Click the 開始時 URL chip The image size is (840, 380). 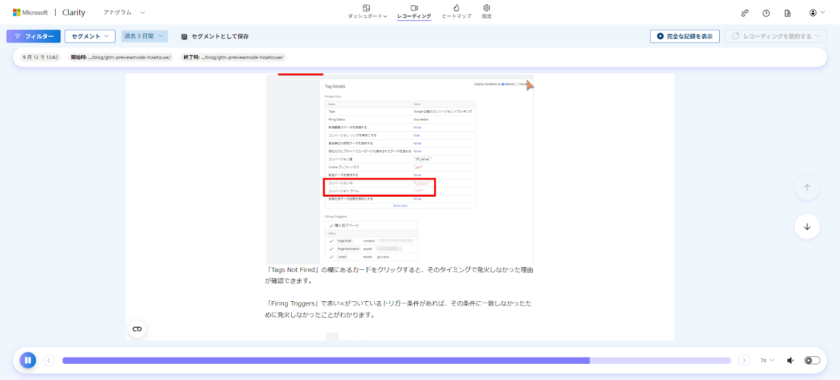tap(122, 57)
